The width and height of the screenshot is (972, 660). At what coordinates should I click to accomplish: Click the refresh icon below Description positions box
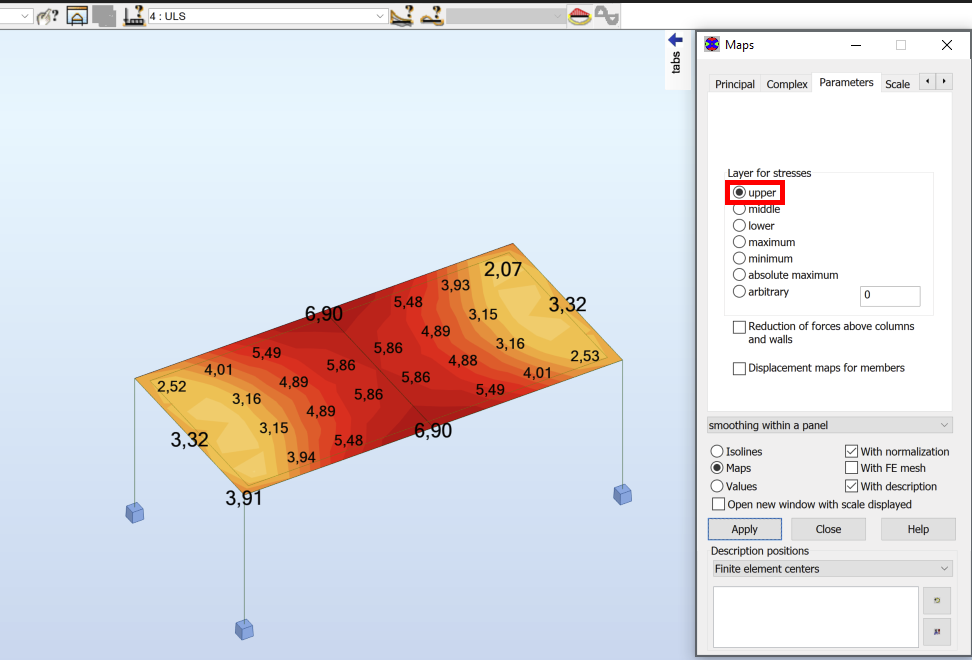pos(936,600)
